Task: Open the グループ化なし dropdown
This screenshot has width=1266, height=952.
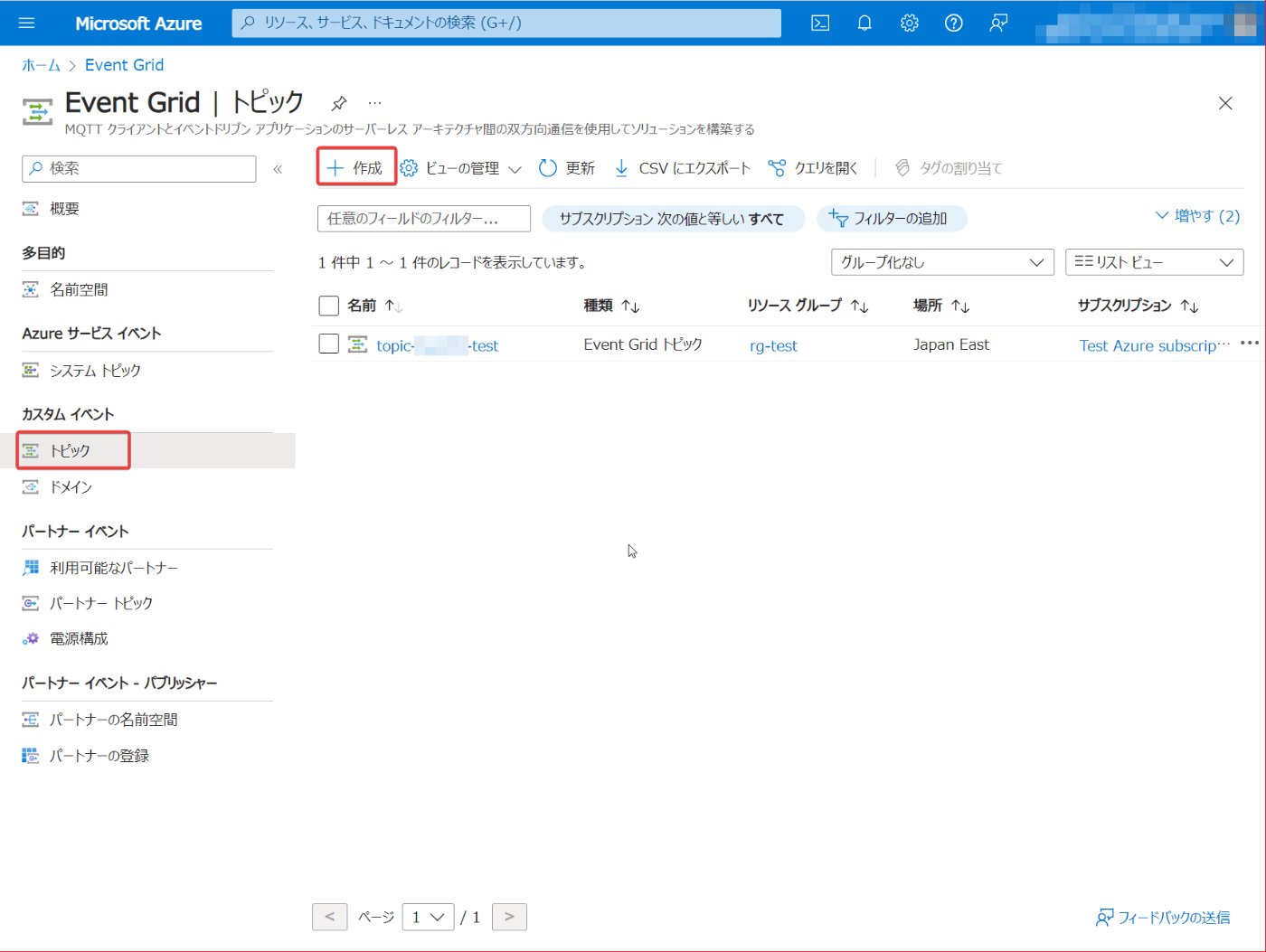Action: point(942,262)
